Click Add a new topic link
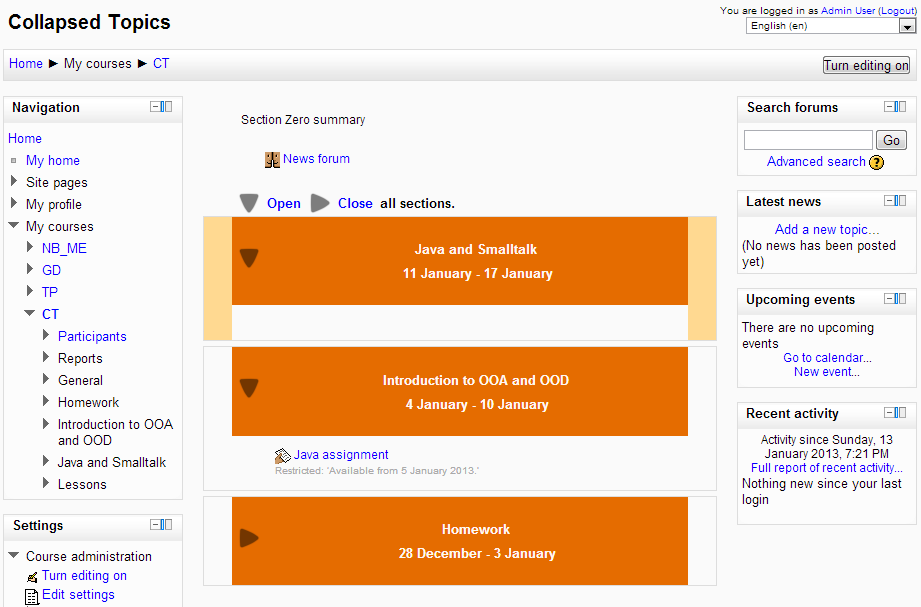The height and width of the screenshot is (607, 921). coord(826,229)
